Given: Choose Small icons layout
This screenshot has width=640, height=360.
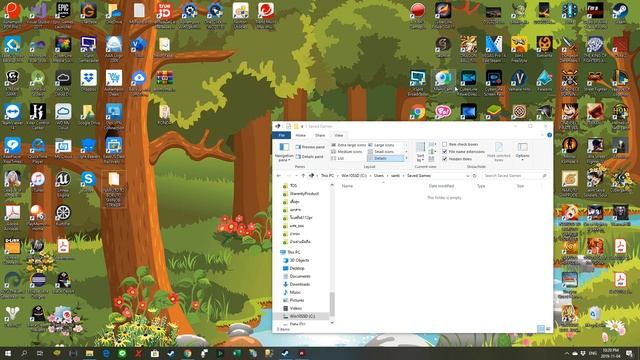Looking at the screenshot, I should [x=381, y=151].
